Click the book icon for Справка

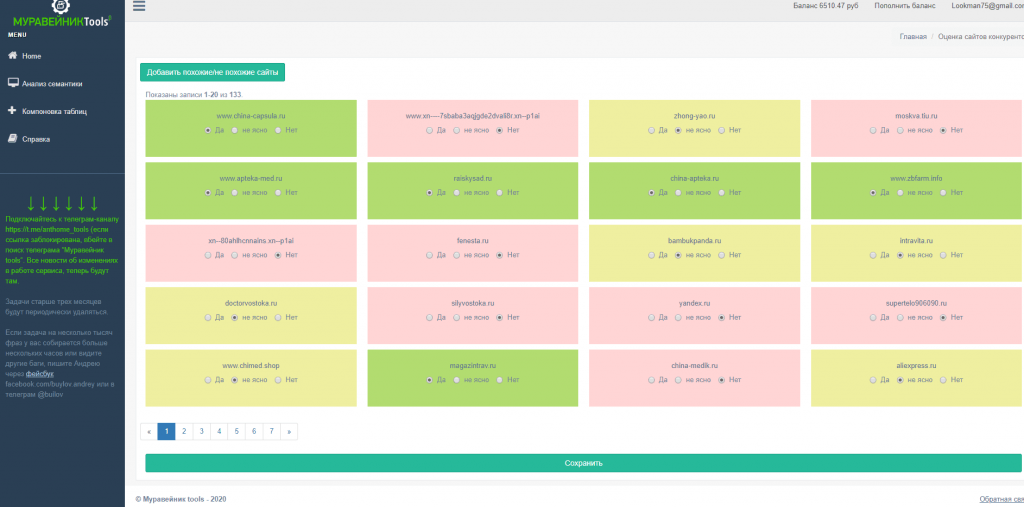pyautogui.click(x=12, y=139)
